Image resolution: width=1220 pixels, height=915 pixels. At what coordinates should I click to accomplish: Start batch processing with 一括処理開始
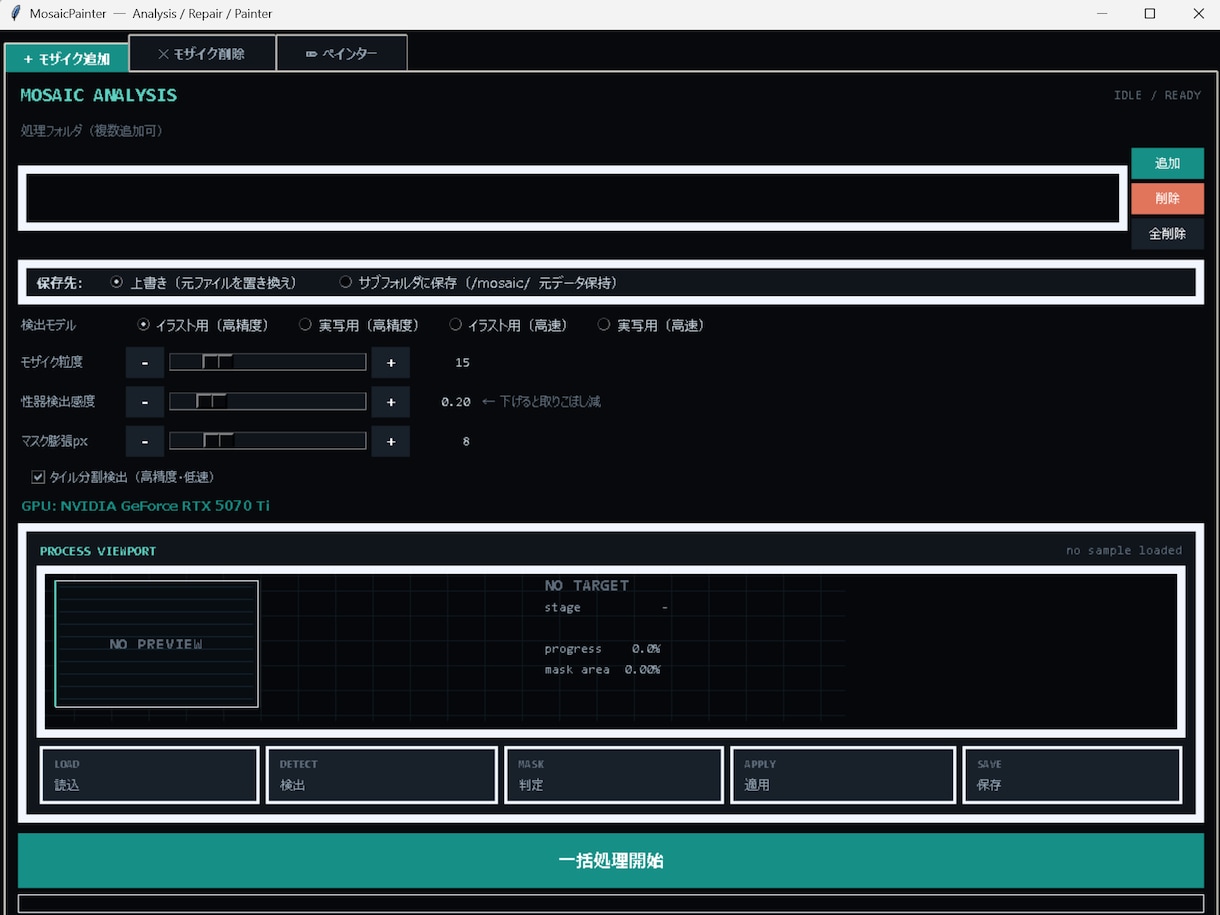(610, 861)
